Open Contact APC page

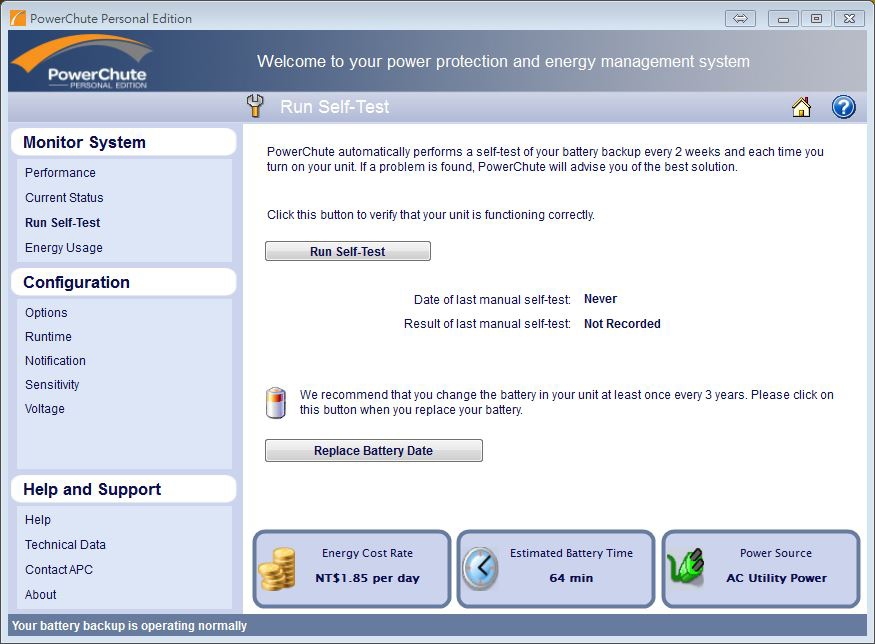point(59,570)
